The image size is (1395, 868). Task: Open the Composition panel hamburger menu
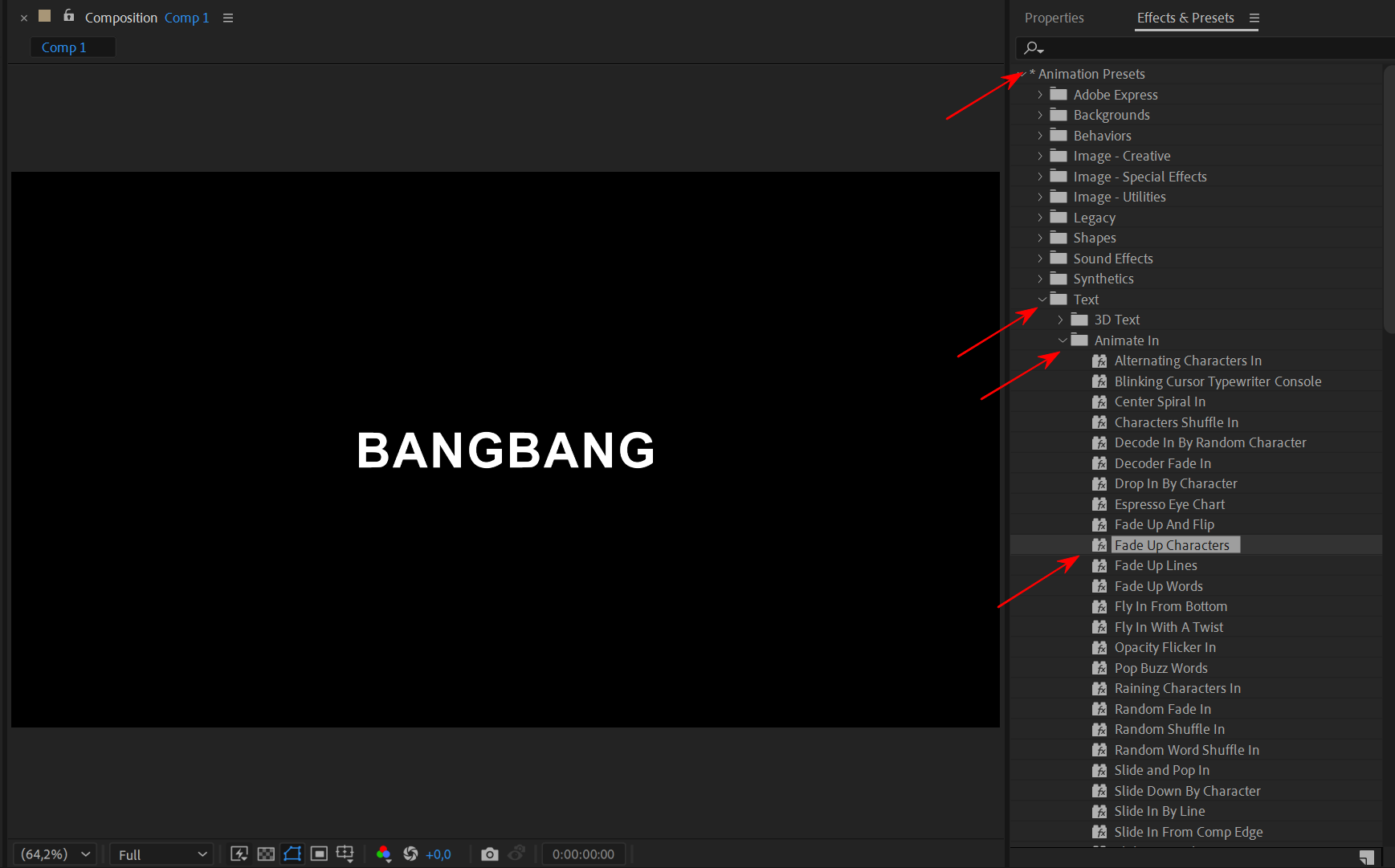(x=228, y=18)
